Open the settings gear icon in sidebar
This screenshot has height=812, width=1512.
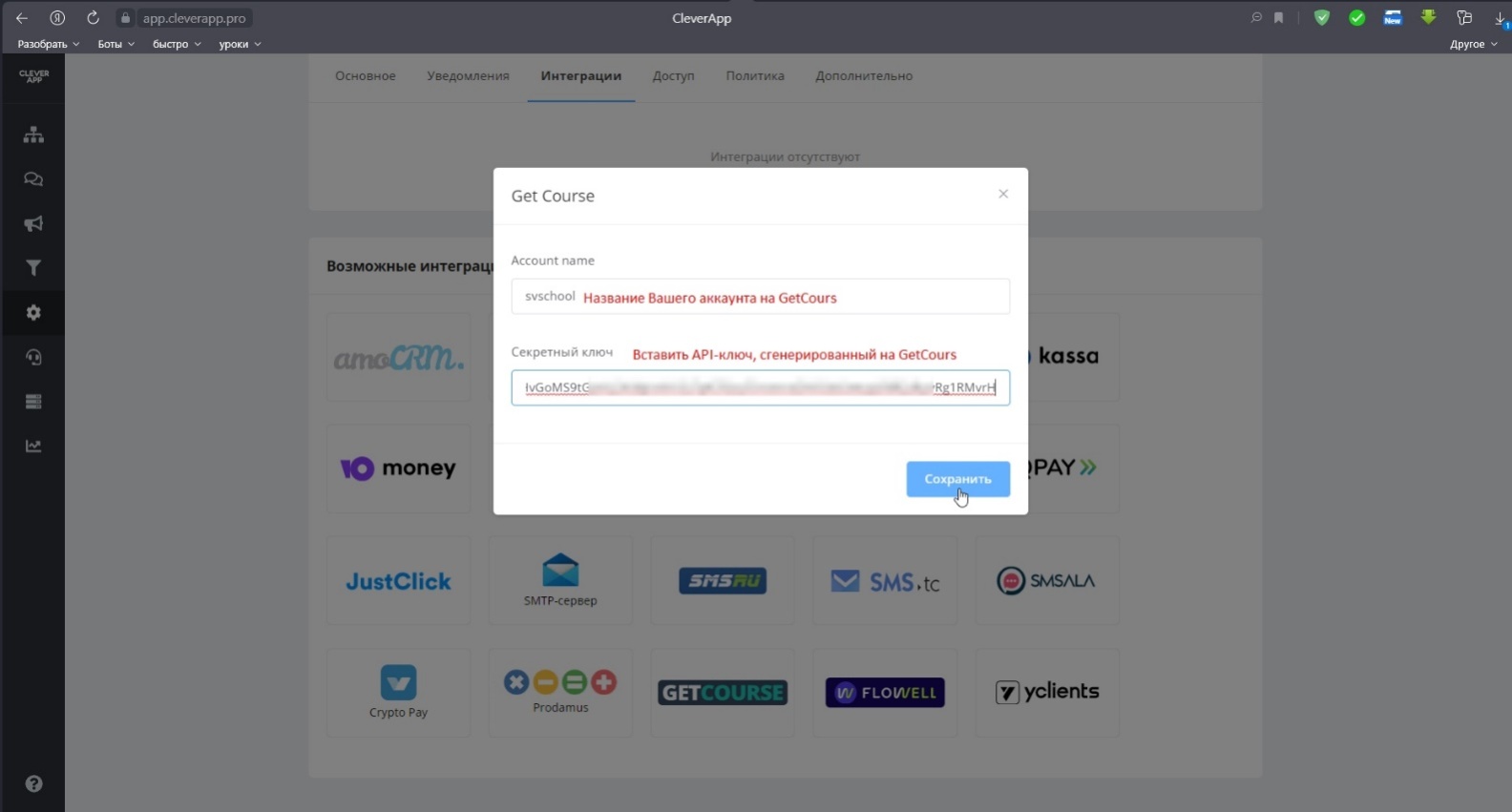(x=33, y=313)
